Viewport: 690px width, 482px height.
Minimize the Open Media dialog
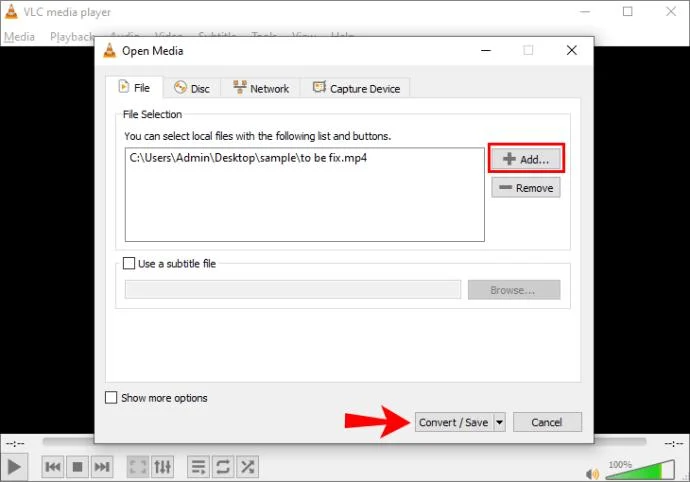(x=486, y=50)
